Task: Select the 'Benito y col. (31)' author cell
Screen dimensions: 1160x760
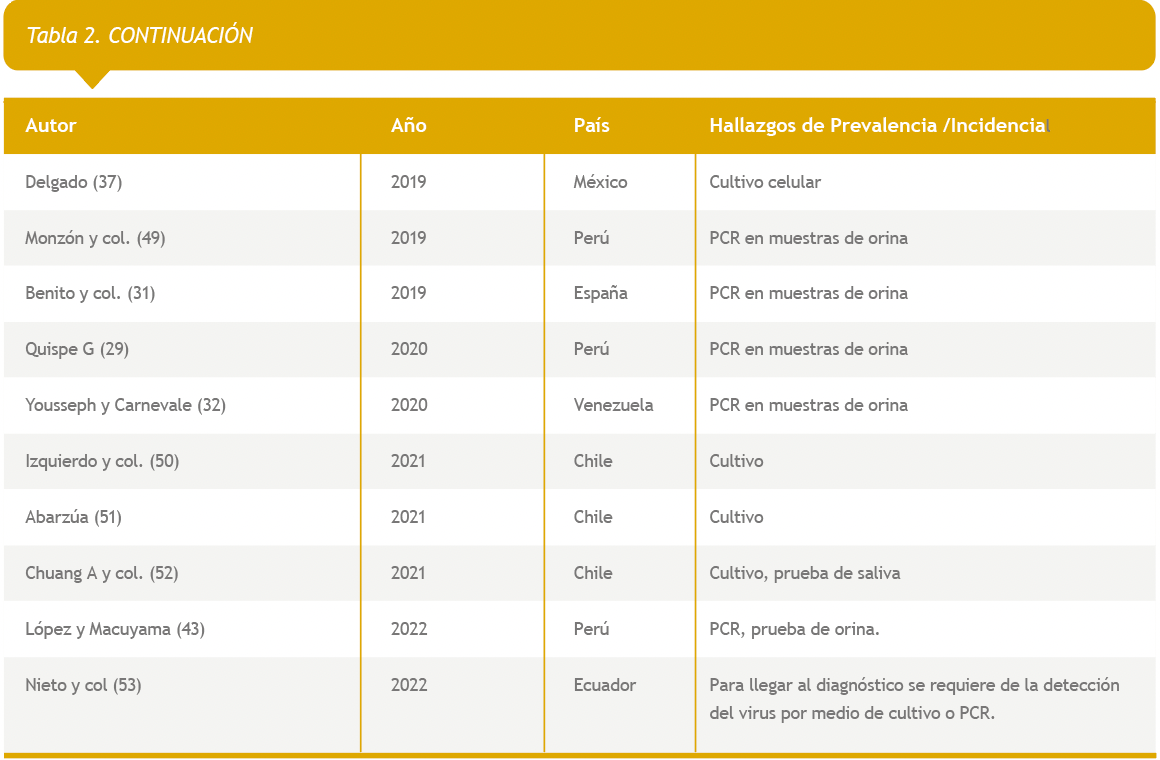Action: pyautogui.click(x=90, y=293)
